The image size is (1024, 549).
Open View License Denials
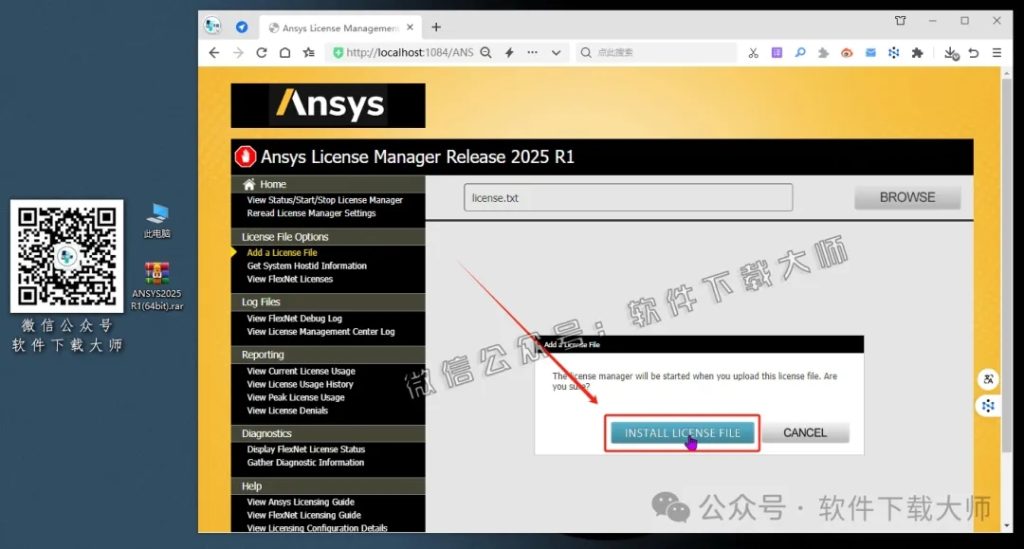[x=287, y=411]
